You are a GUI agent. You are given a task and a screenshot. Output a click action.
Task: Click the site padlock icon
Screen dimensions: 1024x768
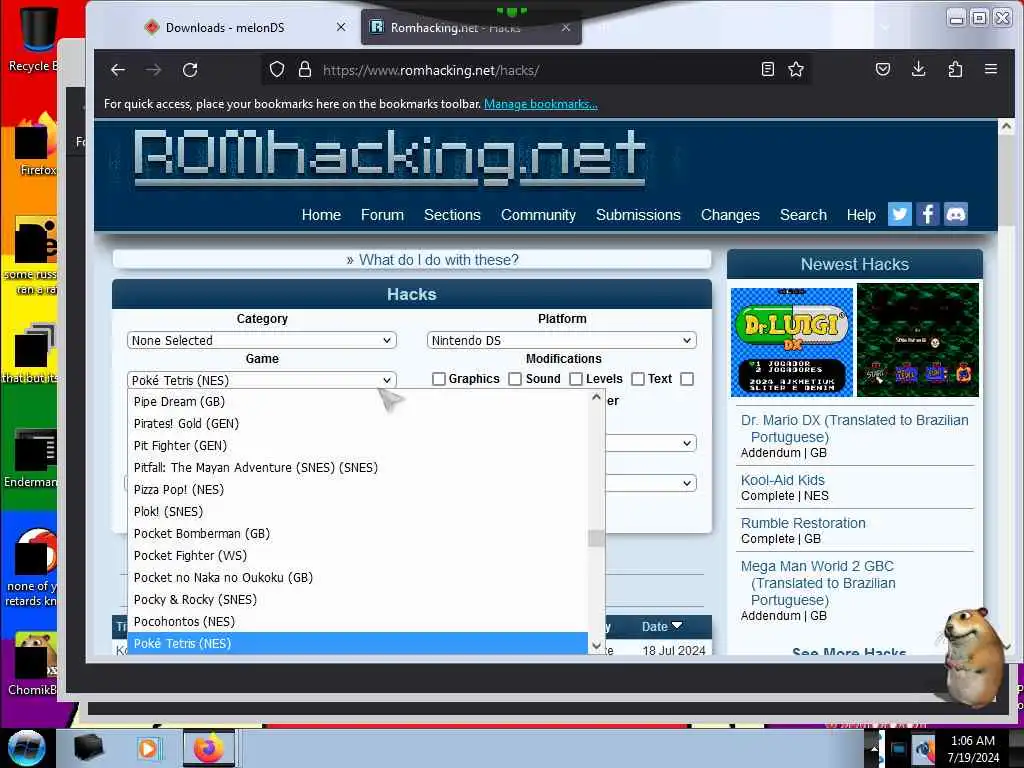(305, 70)
